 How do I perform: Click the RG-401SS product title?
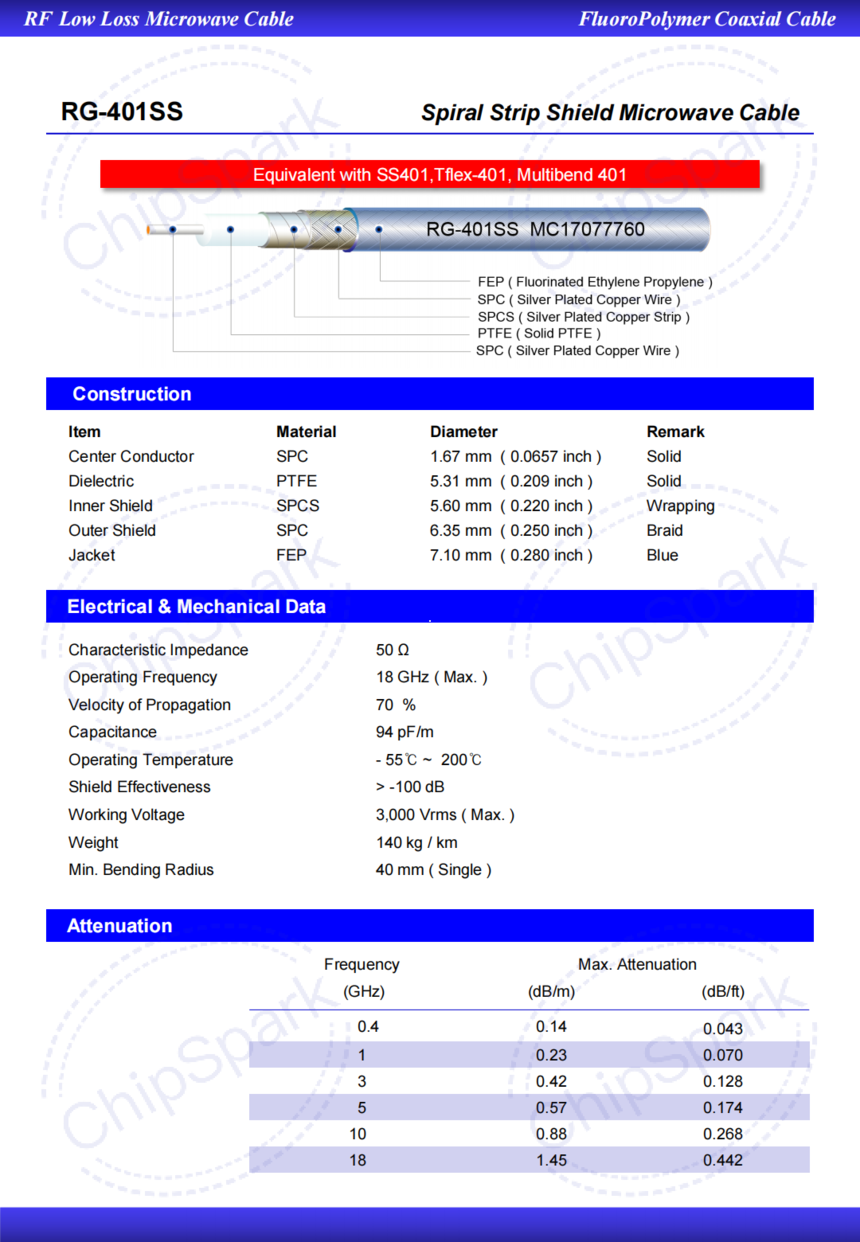pyautogui.click(x=121, y=111)
